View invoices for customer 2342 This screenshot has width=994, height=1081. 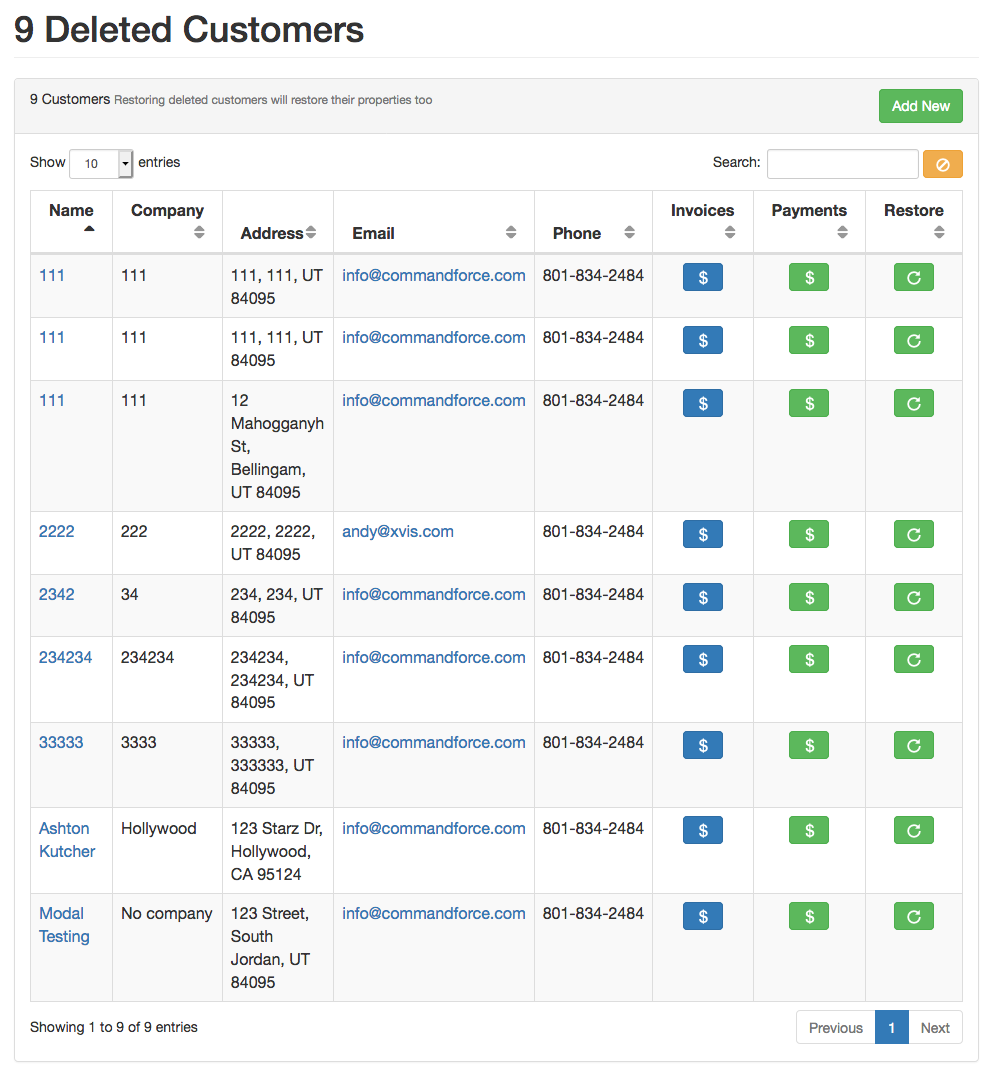click(x=702, y=597)
